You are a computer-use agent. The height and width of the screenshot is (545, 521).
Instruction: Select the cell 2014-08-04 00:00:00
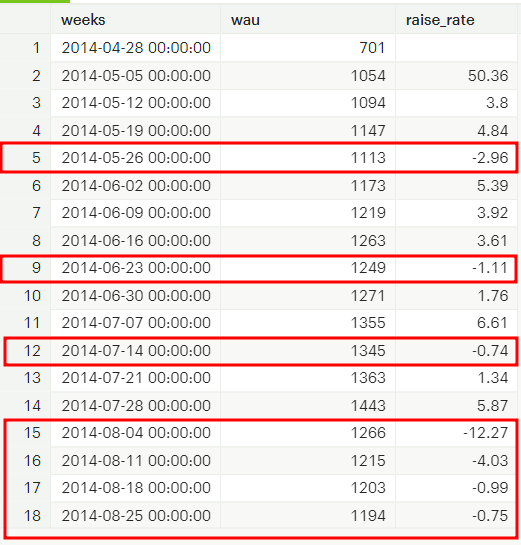(136, 432)
